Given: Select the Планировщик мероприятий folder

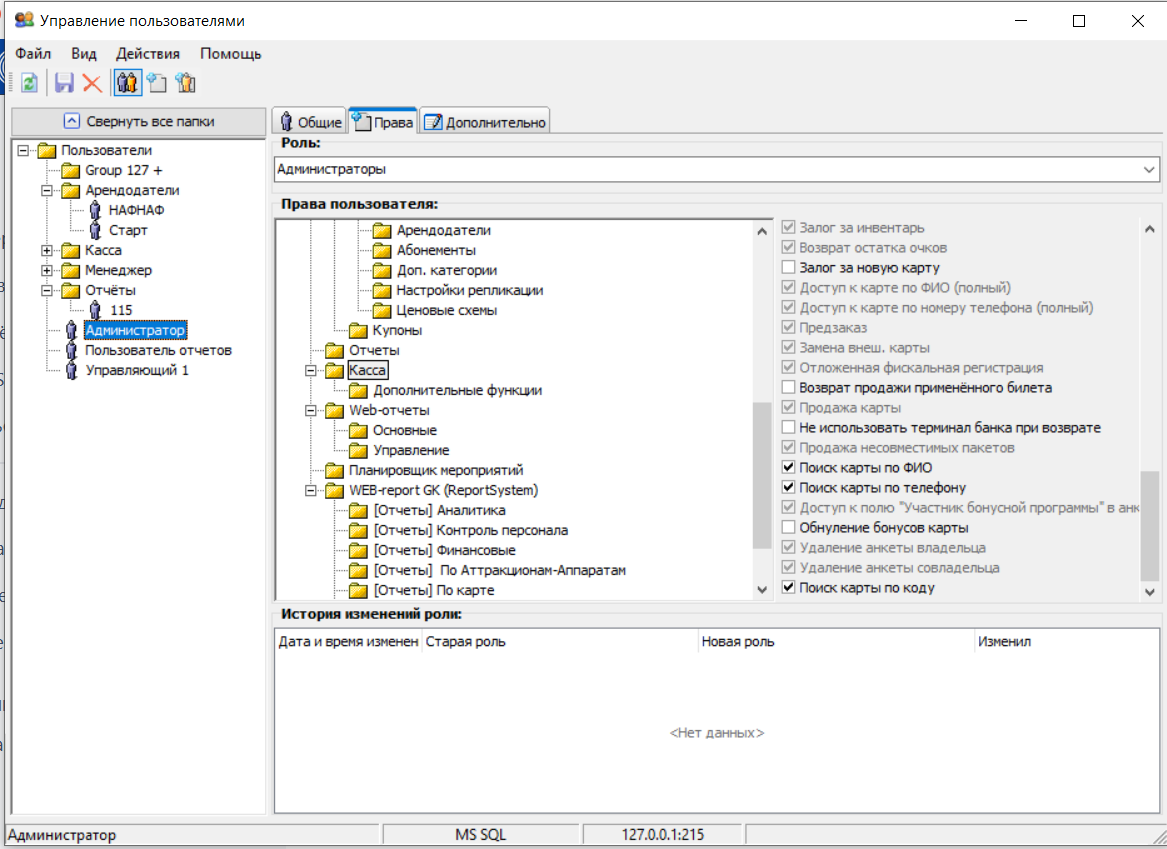Looking at the screenshot, I should click(435, 470).
